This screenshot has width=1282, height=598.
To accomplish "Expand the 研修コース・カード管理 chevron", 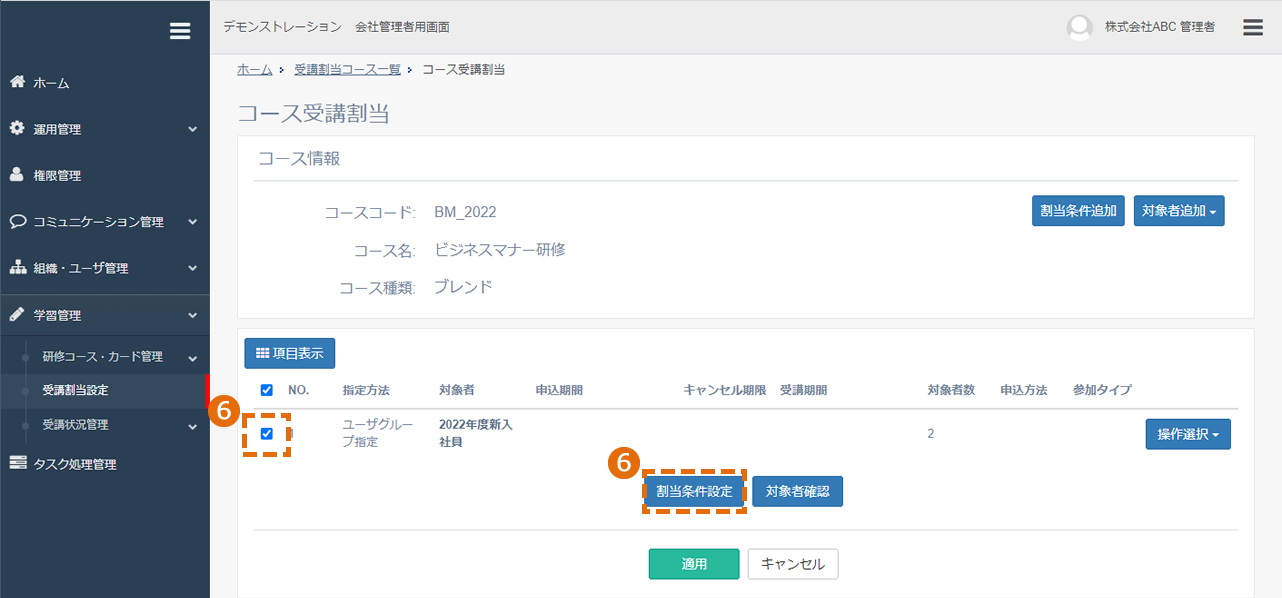I will tap(192, 357).
